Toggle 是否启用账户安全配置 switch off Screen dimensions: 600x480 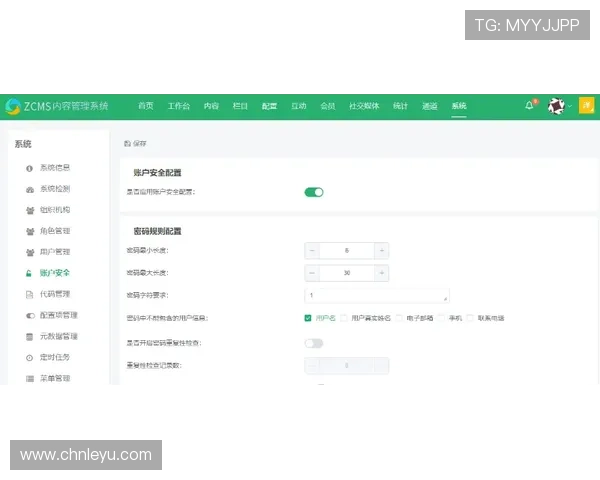pyautogui.click(x=314, y=192)
